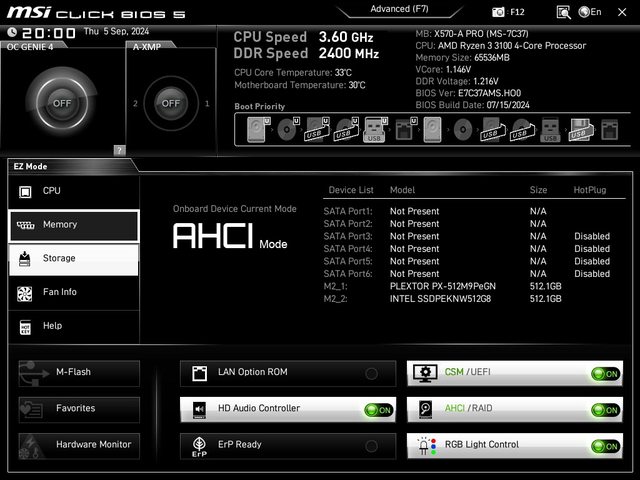Toggle the RGB Light Control switch
The width and height of the screenshot is (640, 480).
click(x=604, y=446)
